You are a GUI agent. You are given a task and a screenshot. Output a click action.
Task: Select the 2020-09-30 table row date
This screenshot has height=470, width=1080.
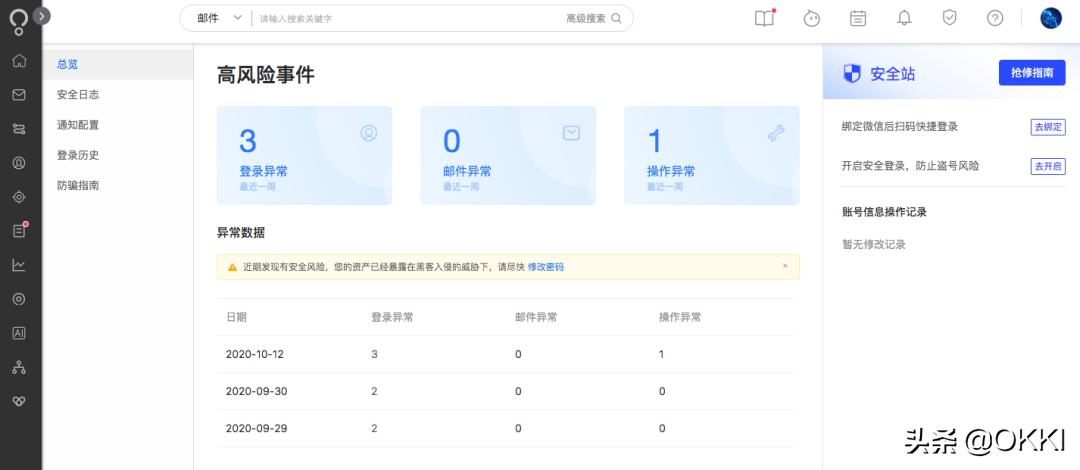click(256, 391)
